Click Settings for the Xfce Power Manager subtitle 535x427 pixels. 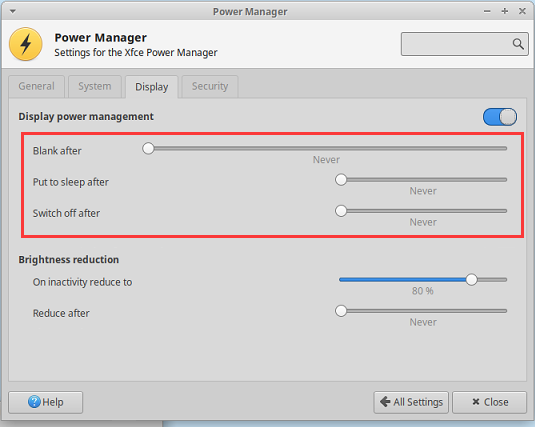[x=136, y=53]
